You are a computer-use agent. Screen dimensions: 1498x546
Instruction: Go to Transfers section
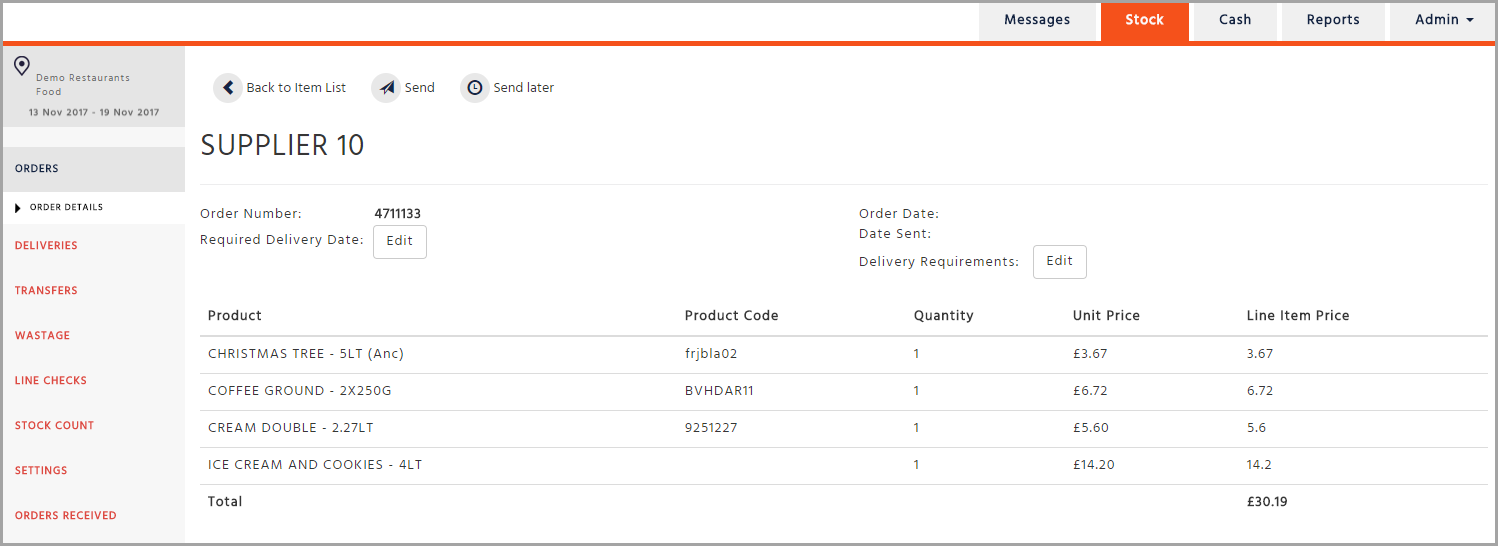point(46,291)
